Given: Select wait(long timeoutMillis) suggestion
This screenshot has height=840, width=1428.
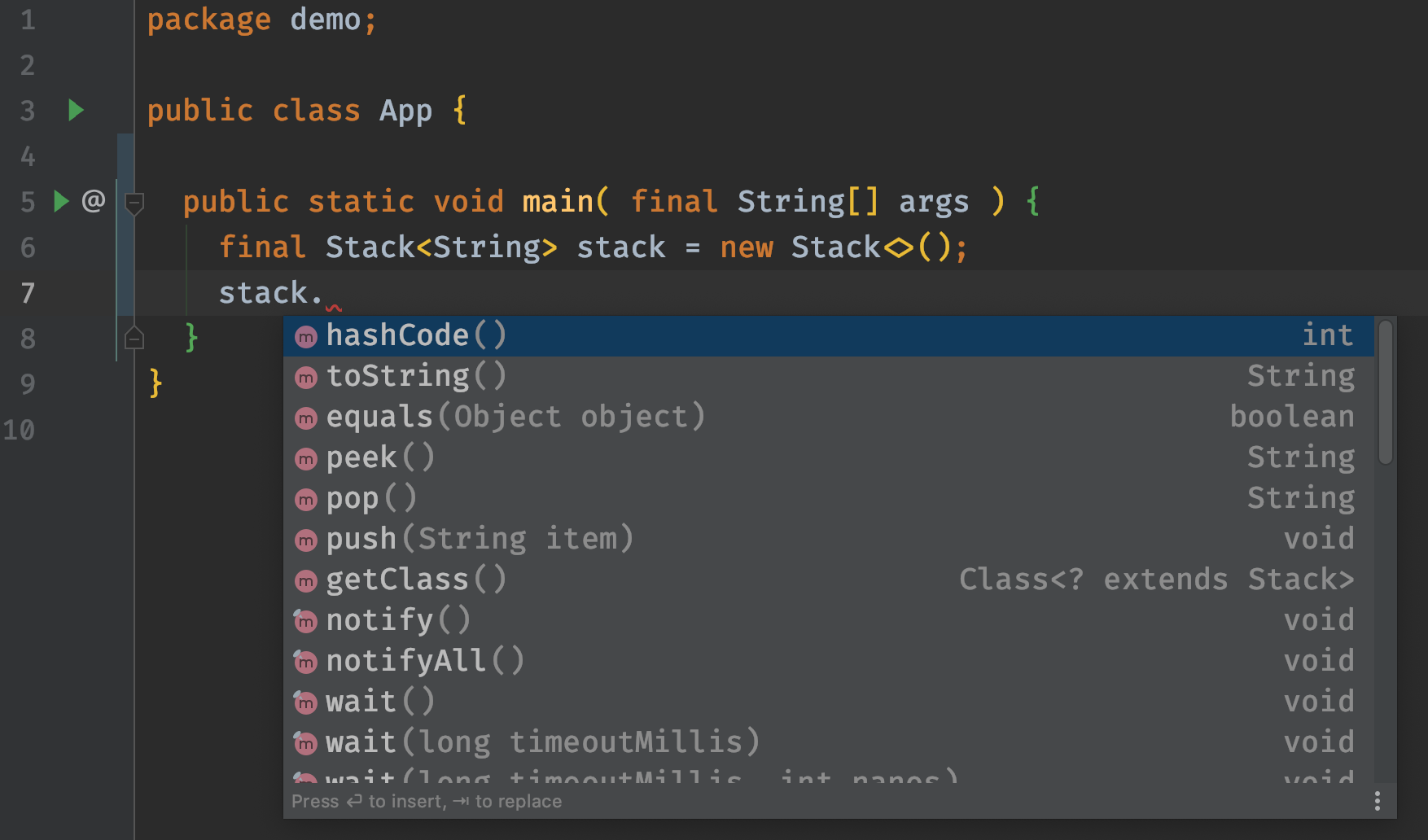Looking at the screenshot, I should click(828, 742).
